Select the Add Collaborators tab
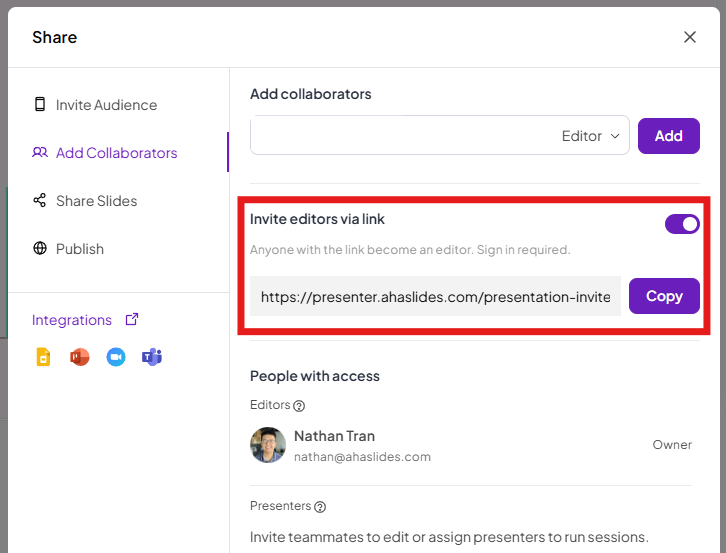726x553 pixels. coord(116,153)
